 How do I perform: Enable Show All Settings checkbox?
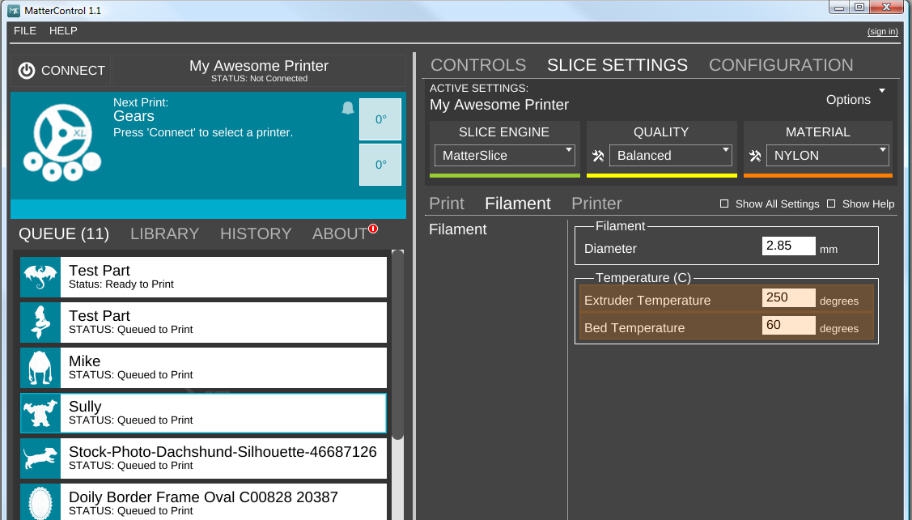click(724, 204)
